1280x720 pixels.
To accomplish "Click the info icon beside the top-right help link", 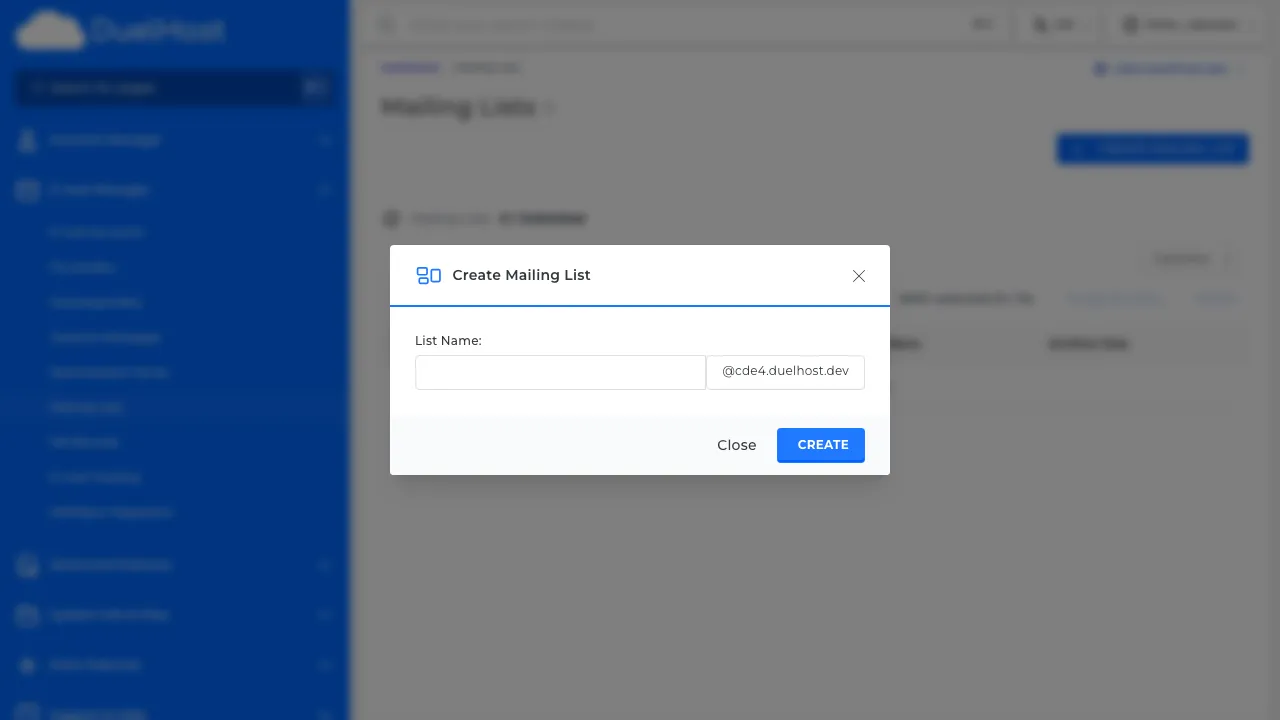I will coord(1100,68).
